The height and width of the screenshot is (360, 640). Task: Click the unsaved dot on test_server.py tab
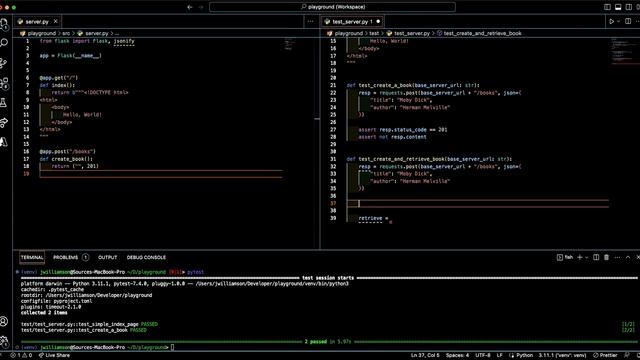tap(378, 21)
